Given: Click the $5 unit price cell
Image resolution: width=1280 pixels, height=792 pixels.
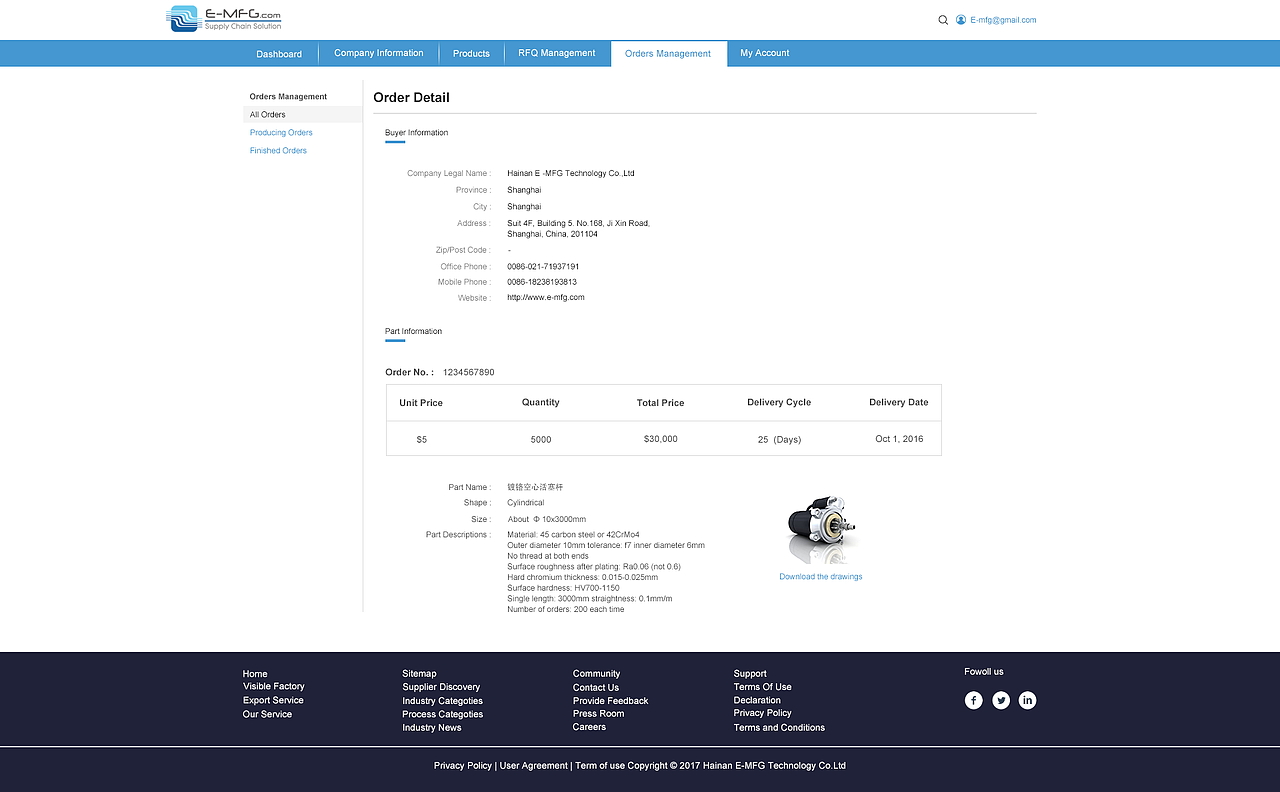Looking at the screenshot, I should 422,440.
